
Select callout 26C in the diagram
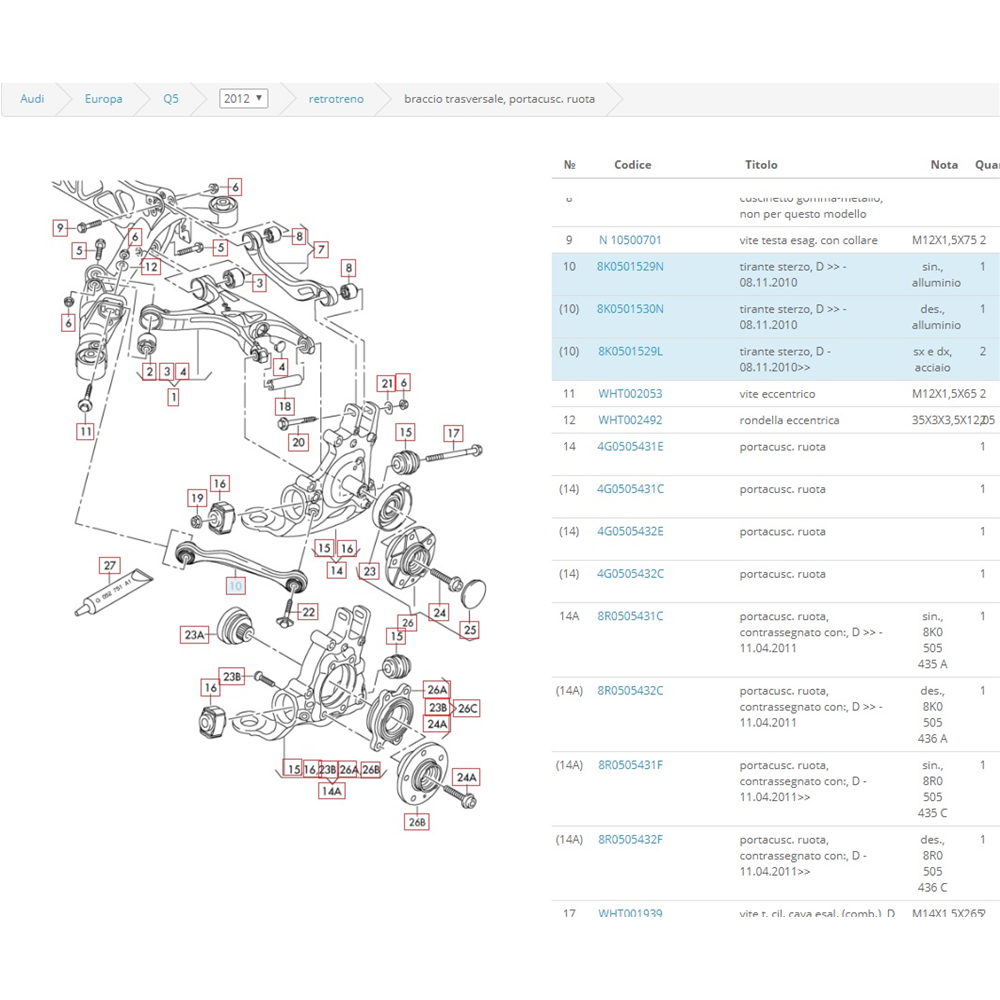pyautogui.click(x=468, y=708)
